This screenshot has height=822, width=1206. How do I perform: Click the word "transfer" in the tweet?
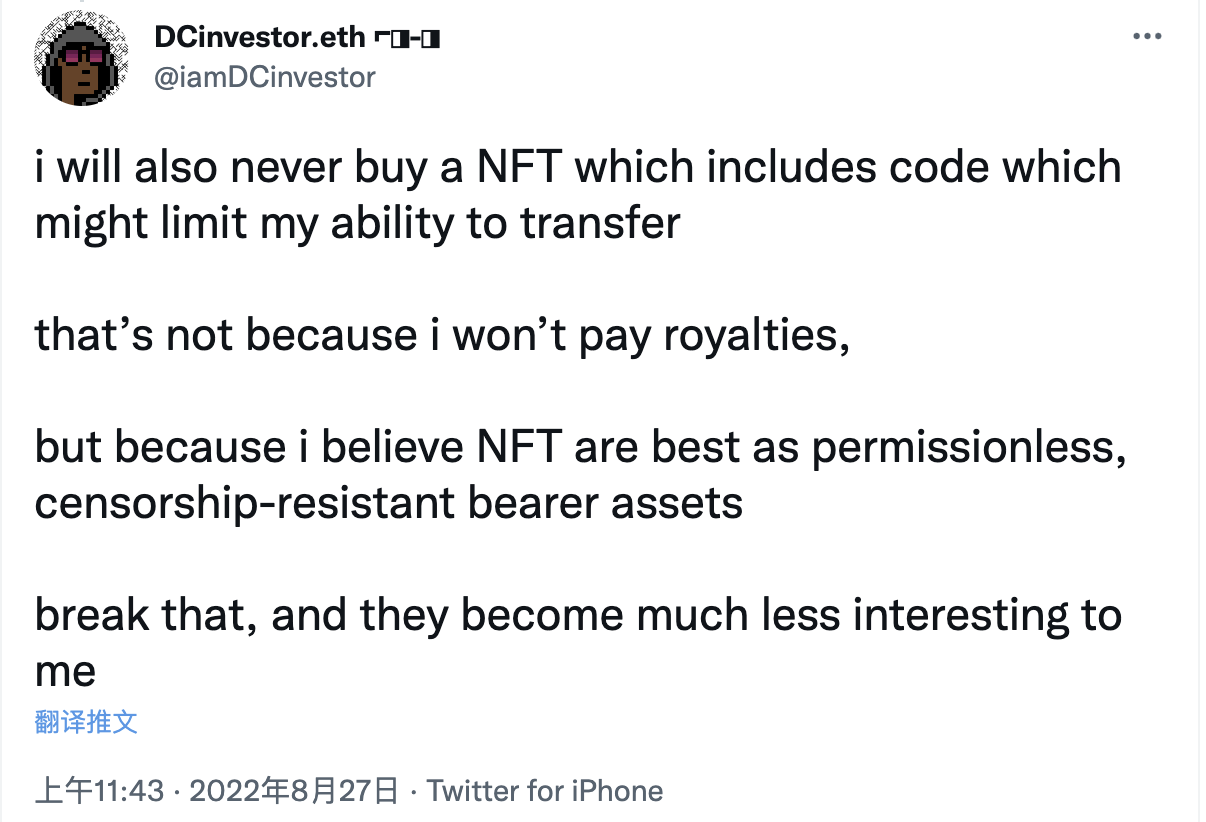coord(600,223)
